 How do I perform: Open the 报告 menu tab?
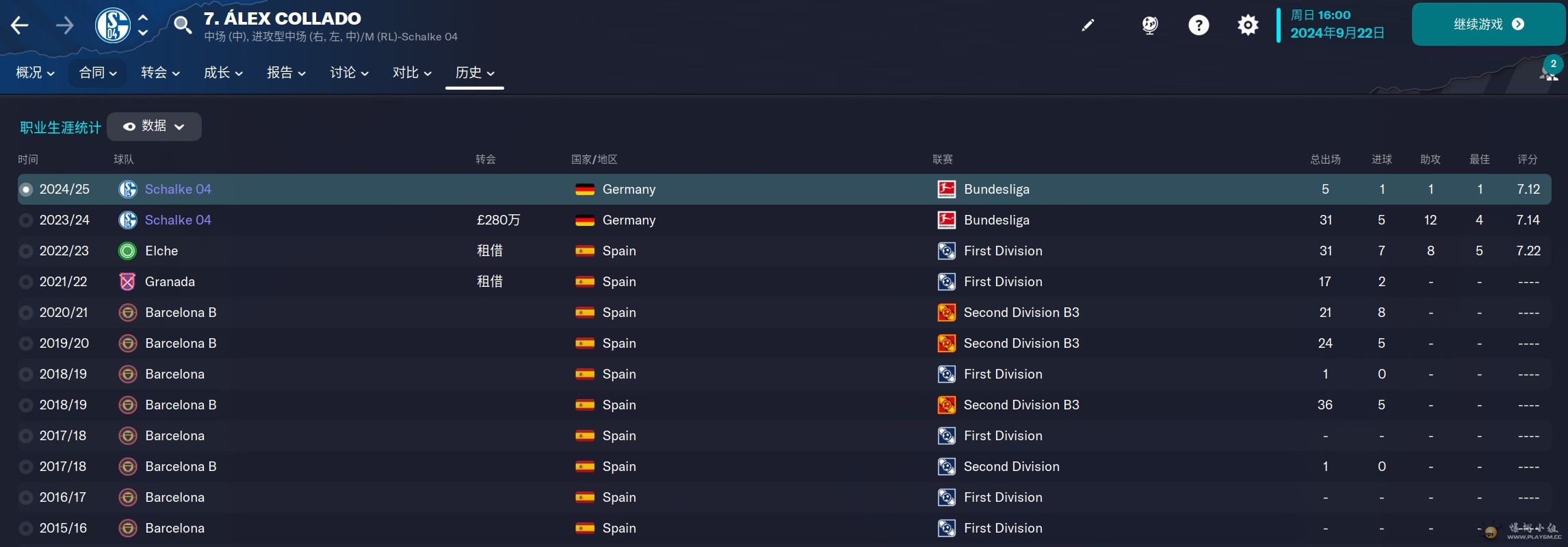(286, 73)
